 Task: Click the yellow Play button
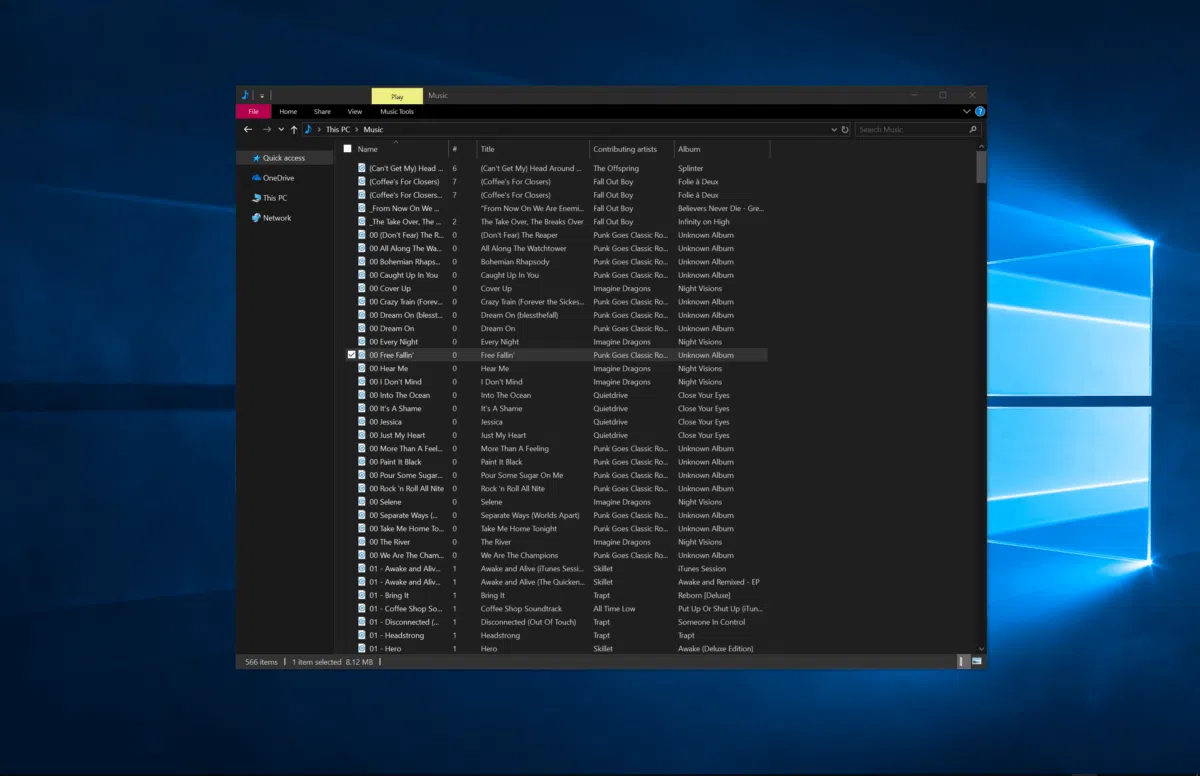(x=396, y=95)
